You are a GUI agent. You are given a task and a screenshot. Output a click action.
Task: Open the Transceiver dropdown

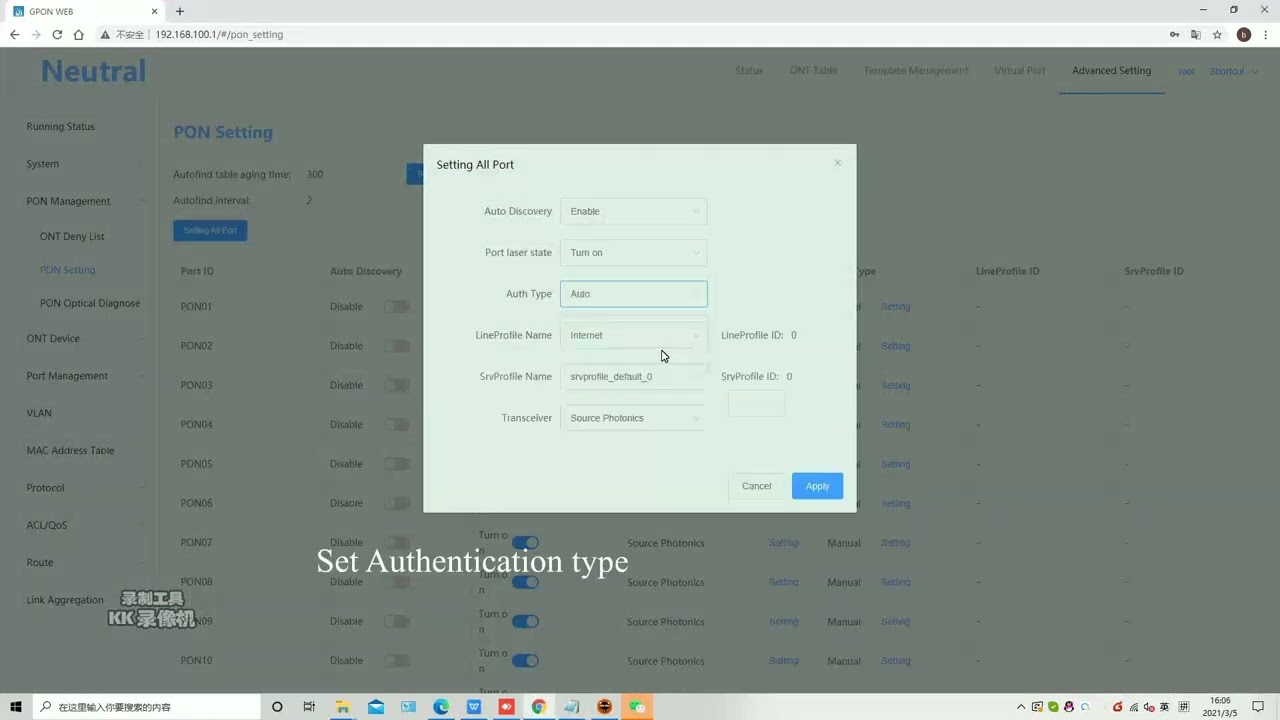click(634, 418)
